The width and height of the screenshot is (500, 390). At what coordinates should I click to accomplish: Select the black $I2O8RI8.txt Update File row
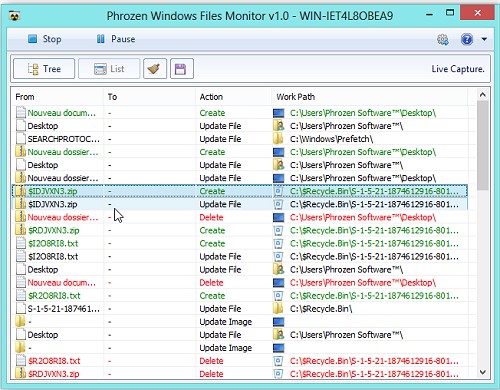(239, 257)
